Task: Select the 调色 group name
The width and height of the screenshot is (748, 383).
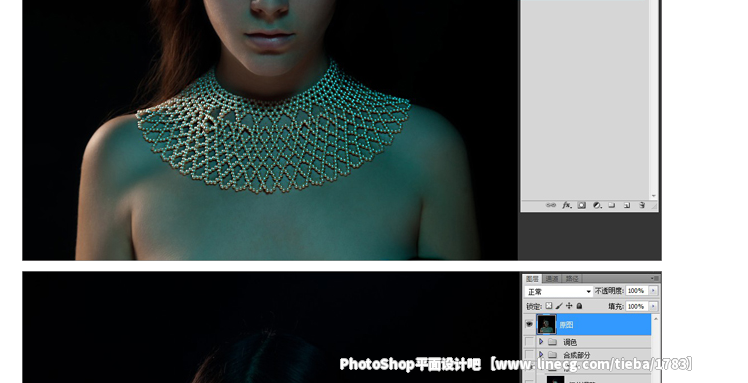Action: tap(570, 342)
